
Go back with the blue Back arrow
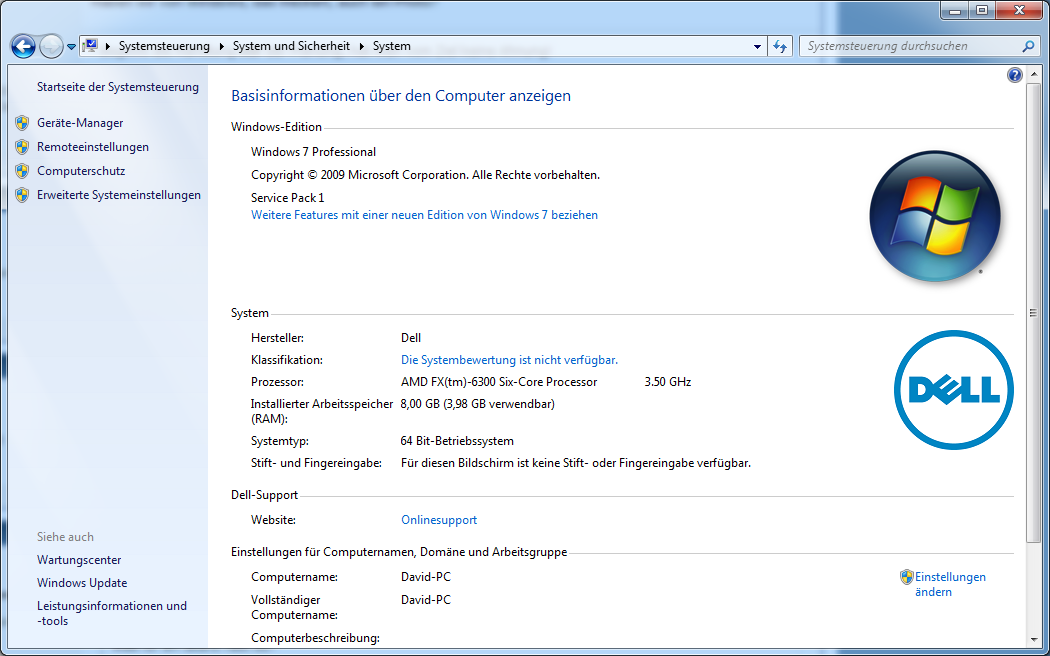coord(23,46)
